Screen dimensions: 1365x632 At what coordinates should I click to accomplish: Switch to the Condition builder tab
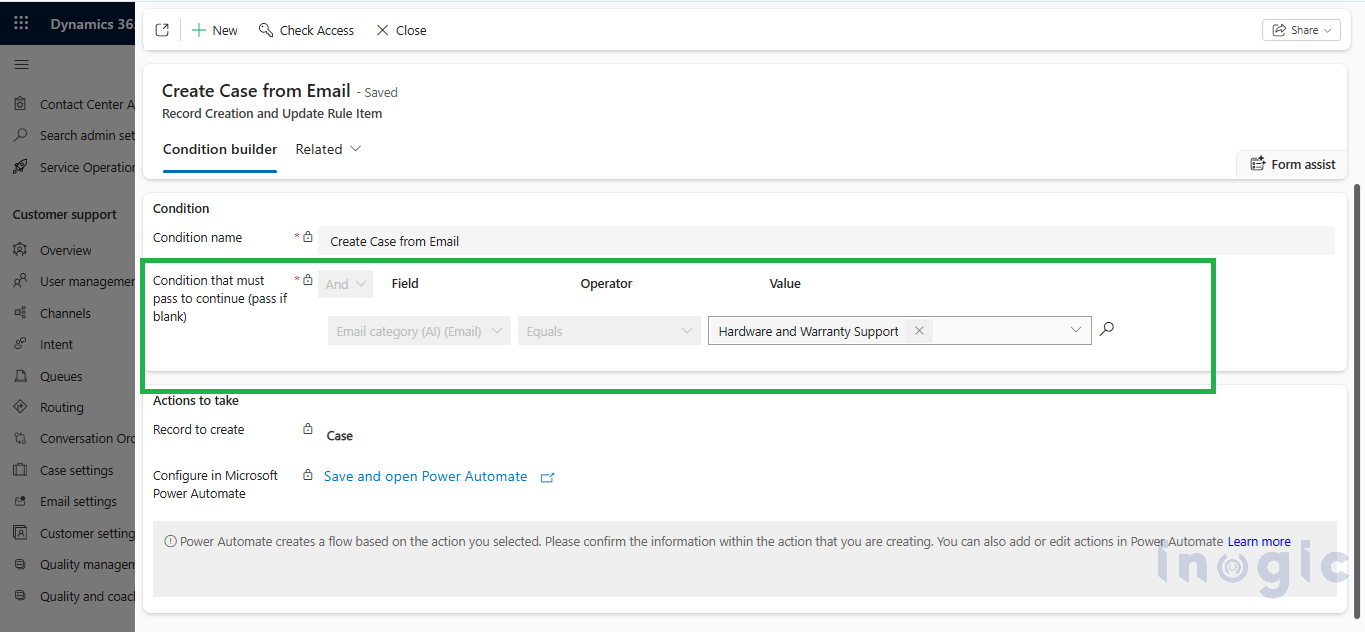coord(220,149)
